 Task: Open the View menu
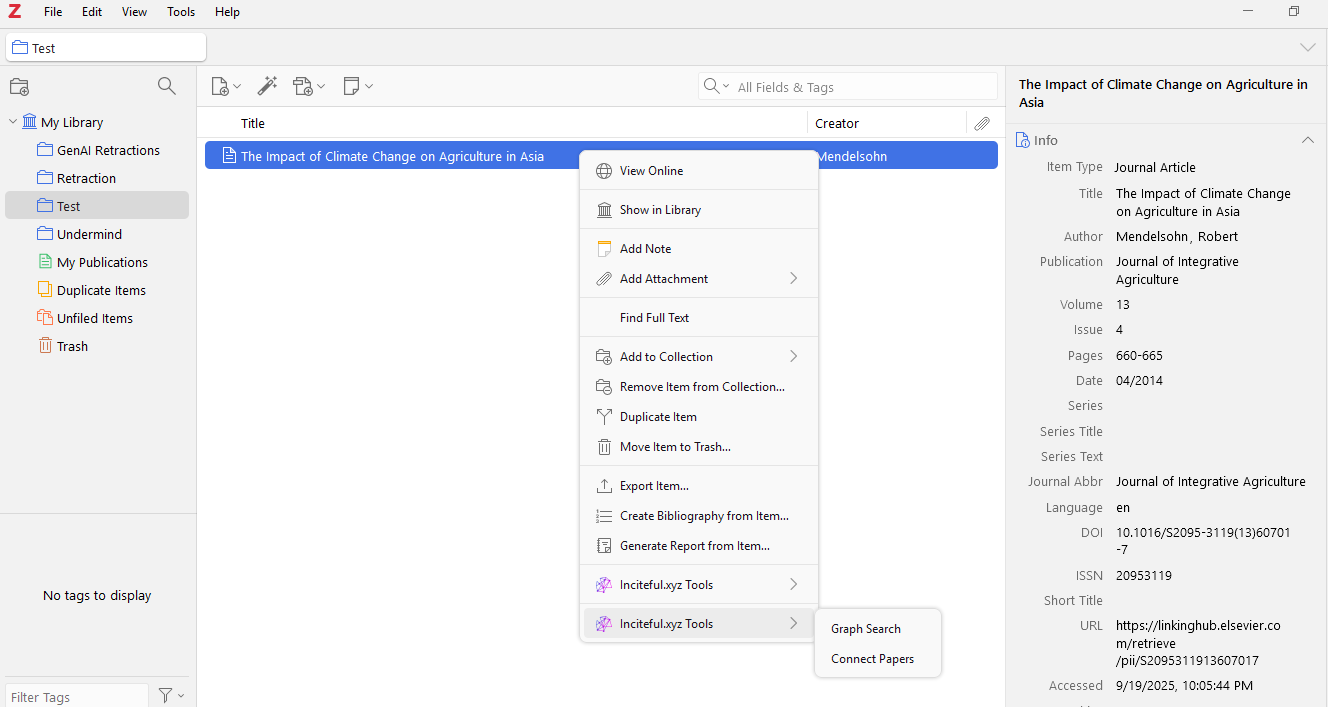(x=134, y=12)
